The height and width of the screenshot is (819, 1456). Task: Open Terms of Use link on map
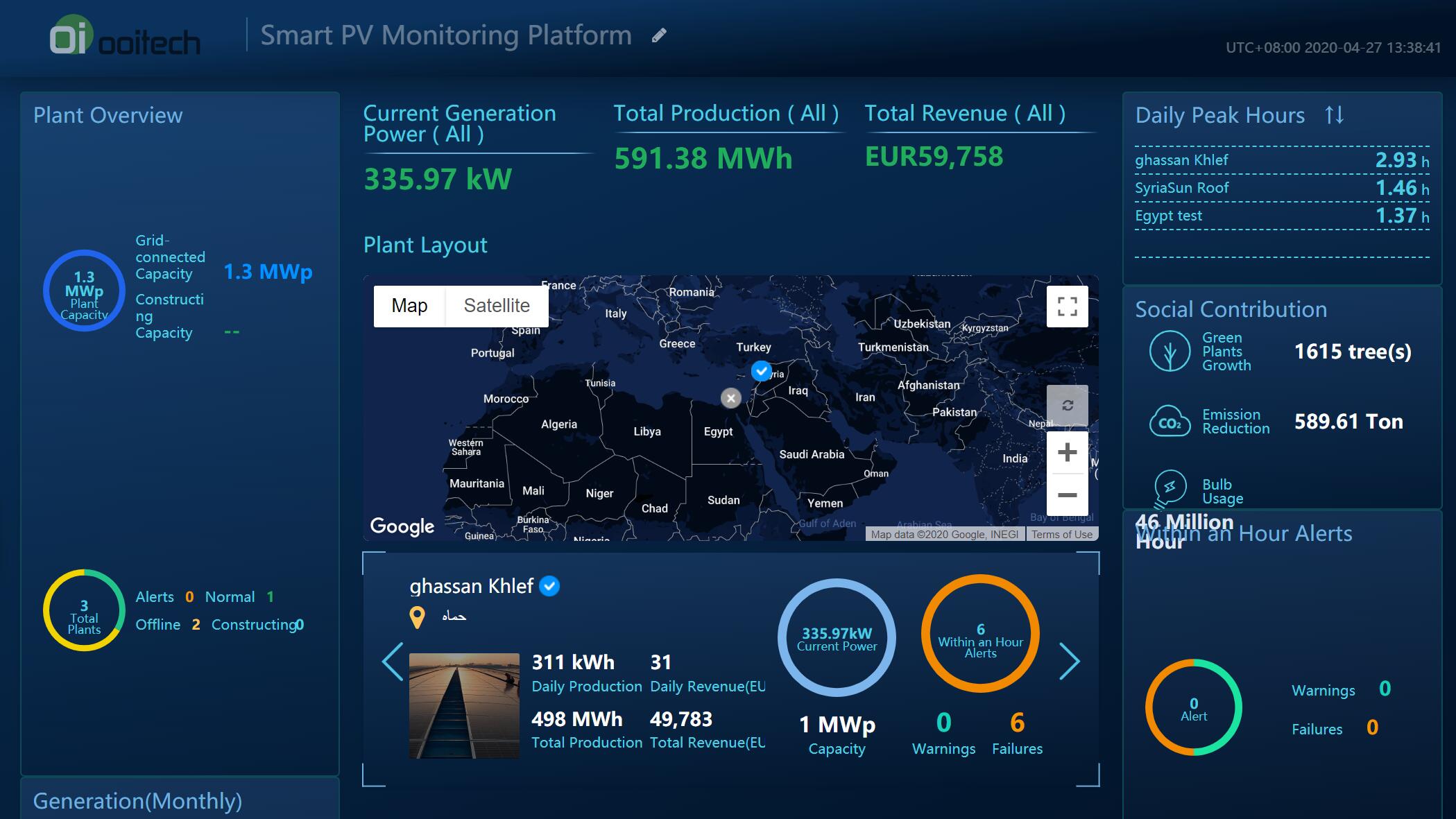pyautogui.click(x=1061, y=534)
